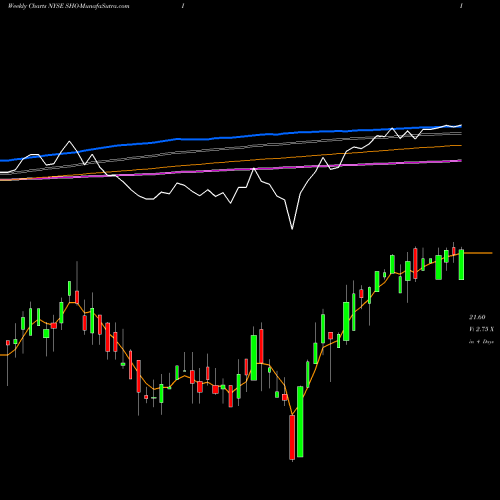Image resolution: width=500 pixels, height=500 pixels.
Task: Click the small '1' label at top center
Action: coord(183,6)
